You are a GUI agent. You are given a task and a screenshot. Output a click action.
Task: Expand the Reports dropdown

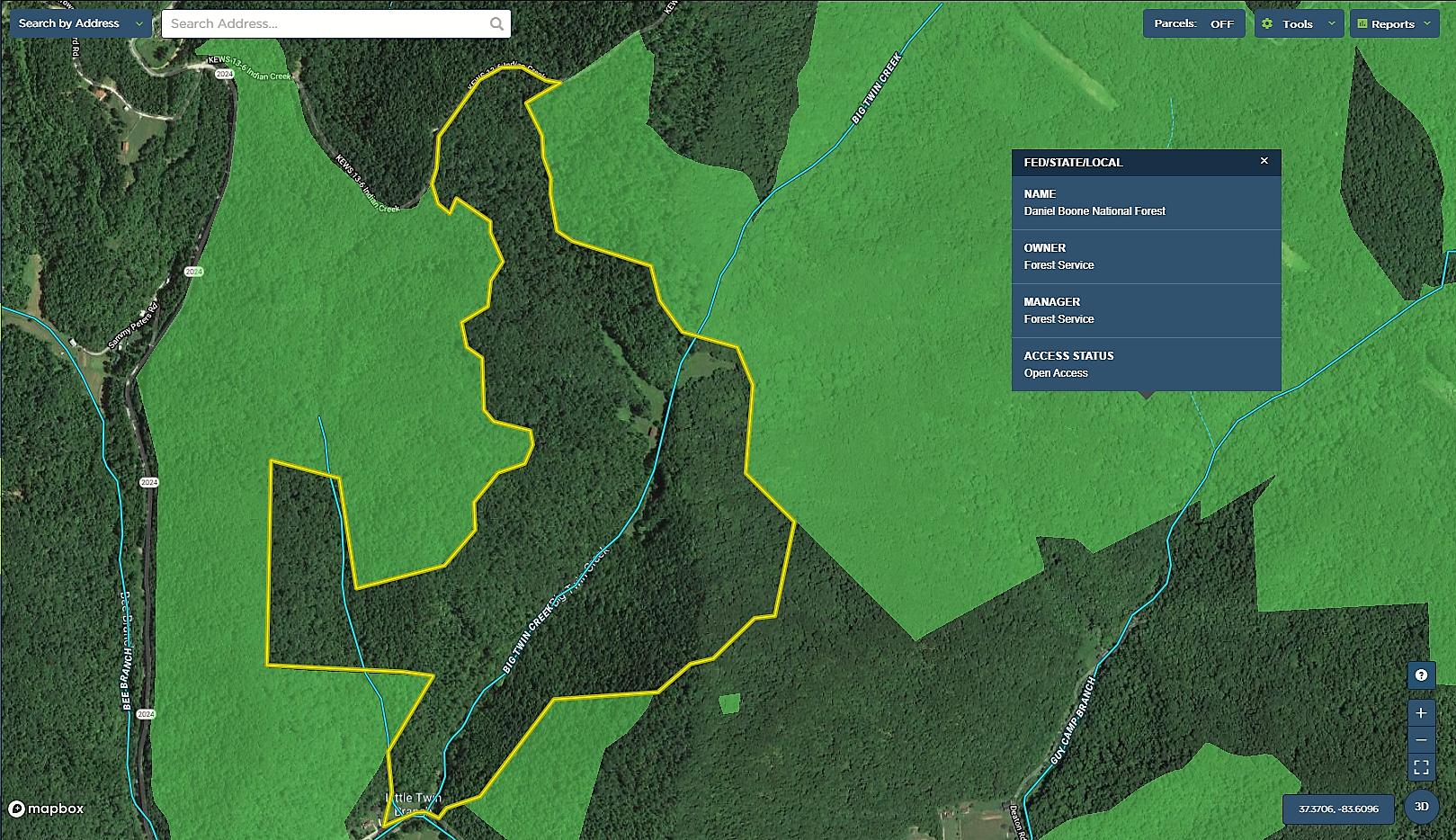click(1394, 24)
